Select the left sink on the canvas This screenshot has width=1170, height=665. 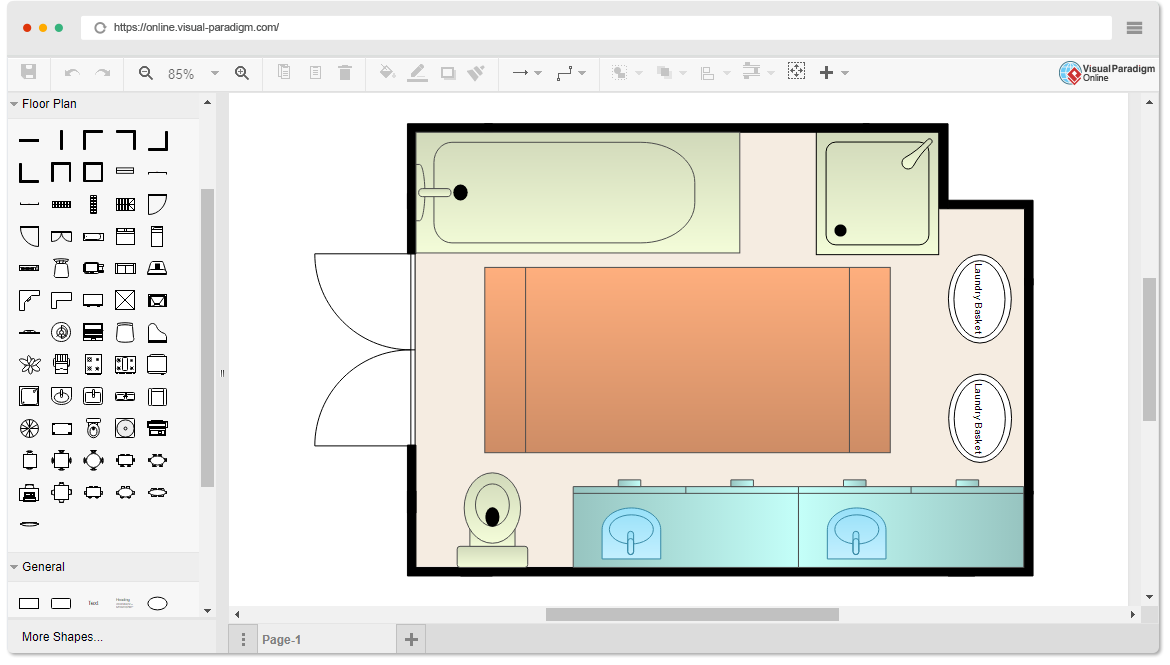pyautogui.click(x=631, y=533)
